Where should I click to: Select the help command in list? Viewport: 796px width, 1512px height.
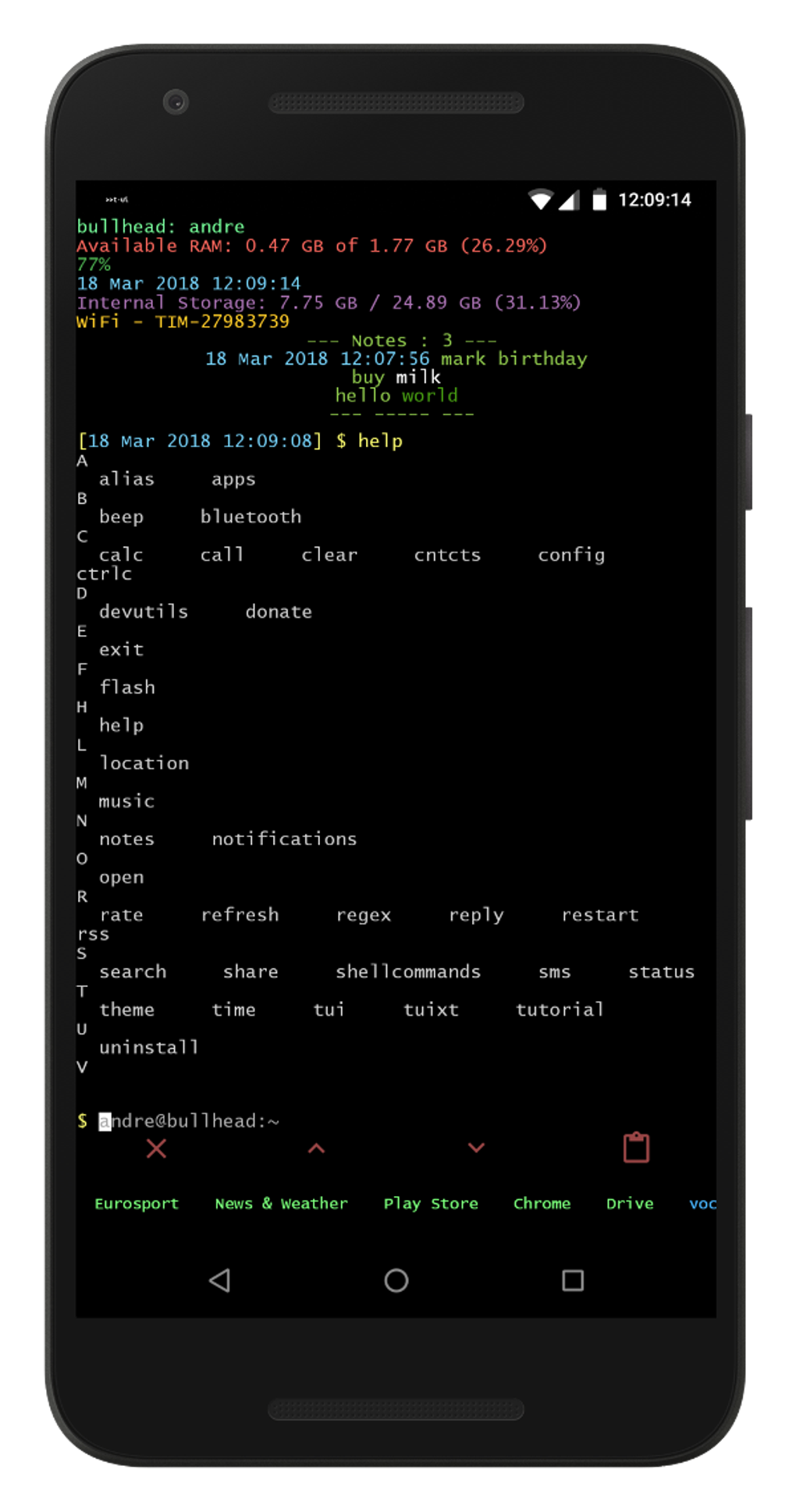[x=121, y=726]
